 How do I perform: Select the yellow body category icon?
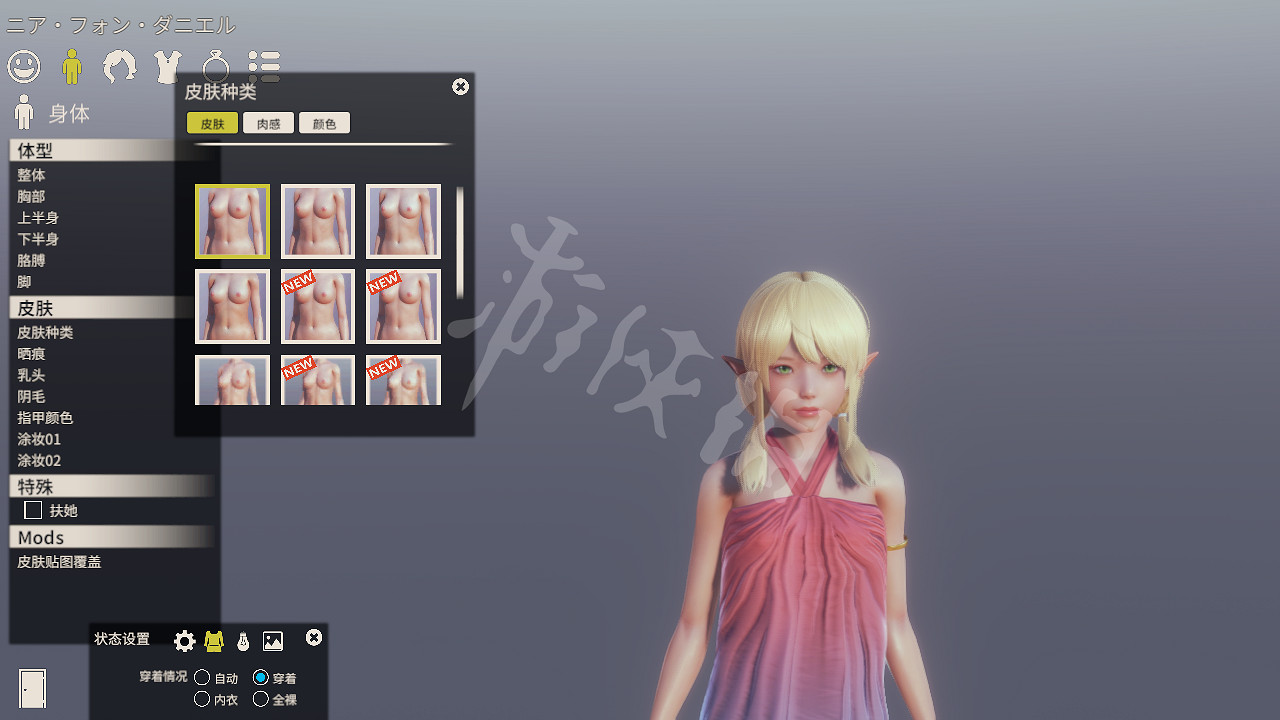click(x=72, y=67)
